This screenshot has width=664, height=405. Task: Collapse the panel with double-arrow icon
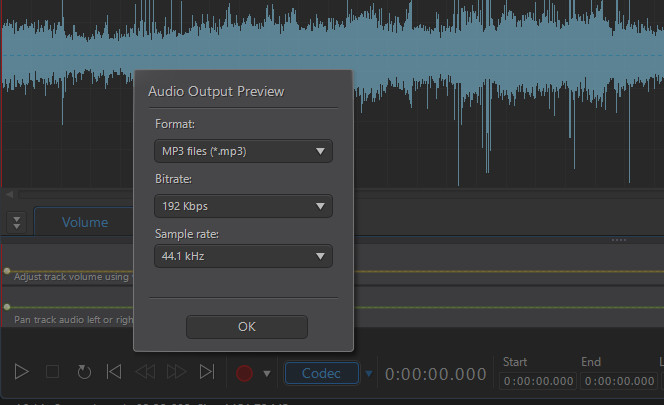coord(16,222)
